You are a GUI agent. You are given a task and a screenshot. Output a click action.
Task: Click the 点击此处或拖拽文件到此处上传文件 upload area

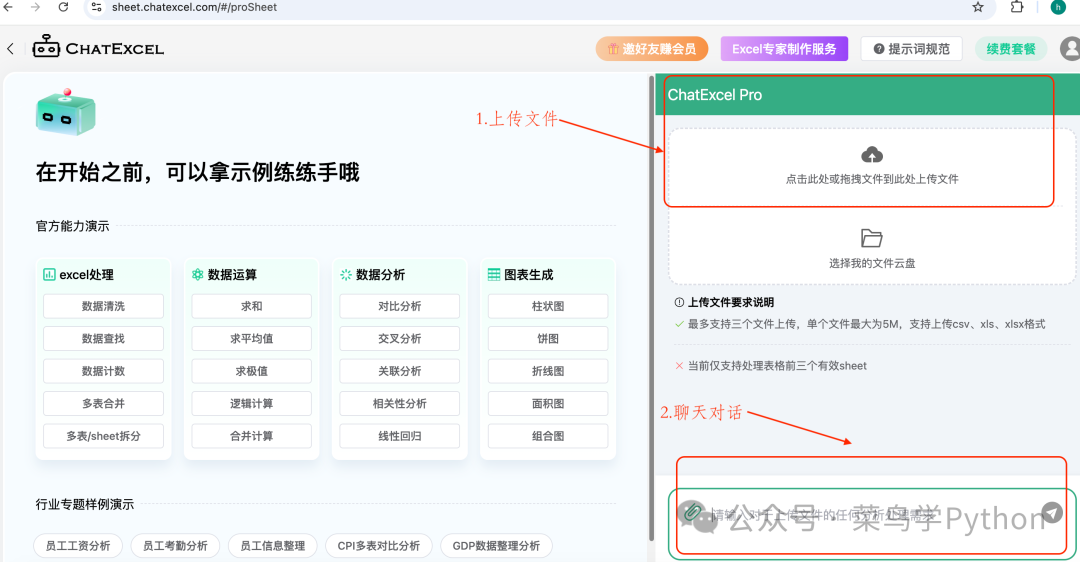pyautogui.click(x=872, y=167)
